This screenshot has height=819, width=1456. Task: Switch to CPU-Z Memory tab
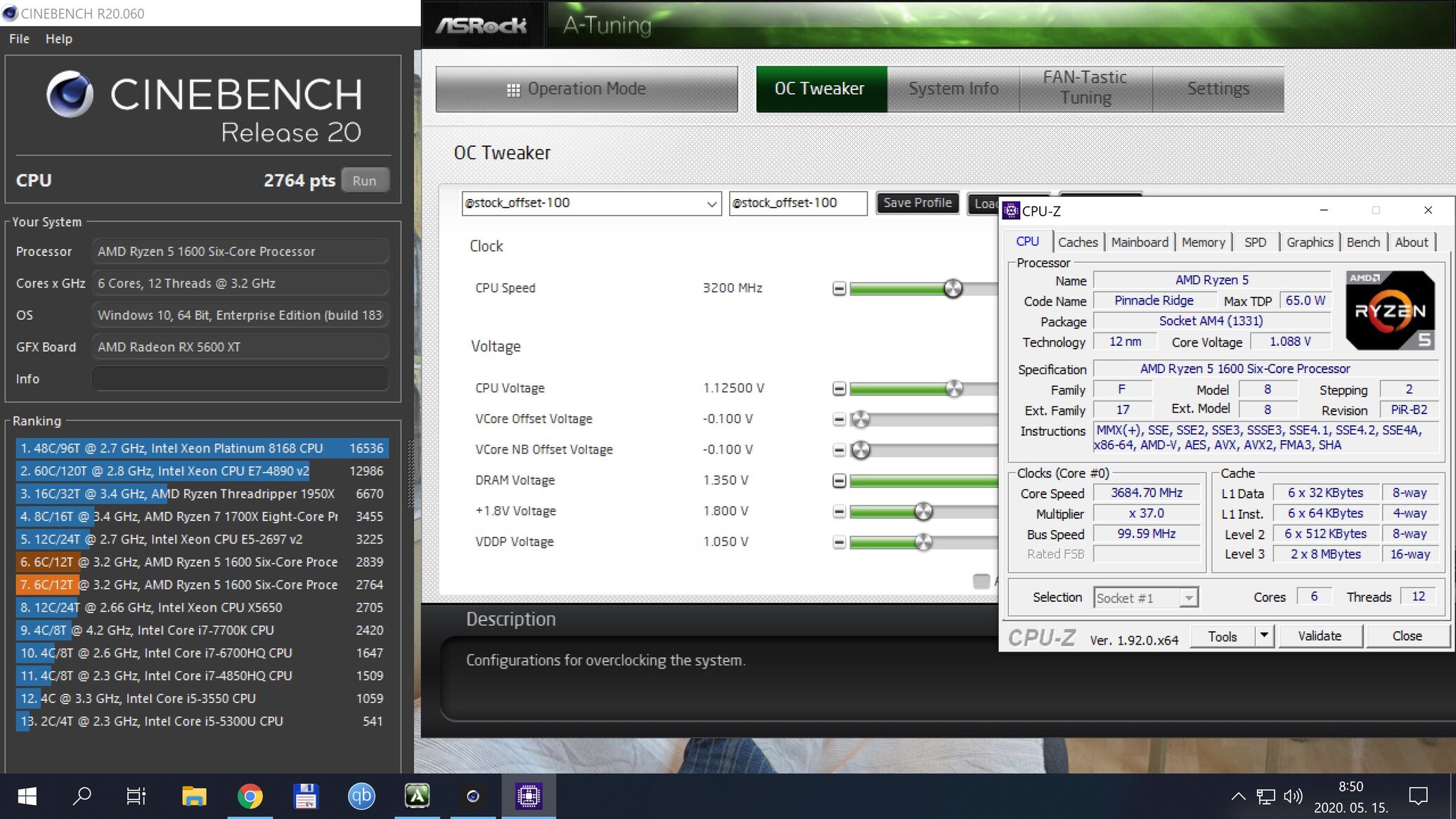pos(1204,242)
